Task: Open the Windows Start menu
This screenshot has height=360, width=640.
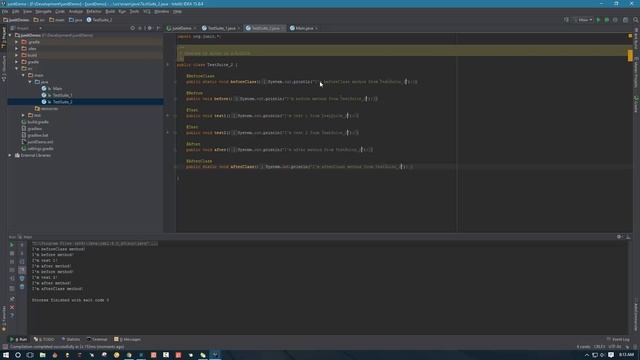Action: point(6,355)
